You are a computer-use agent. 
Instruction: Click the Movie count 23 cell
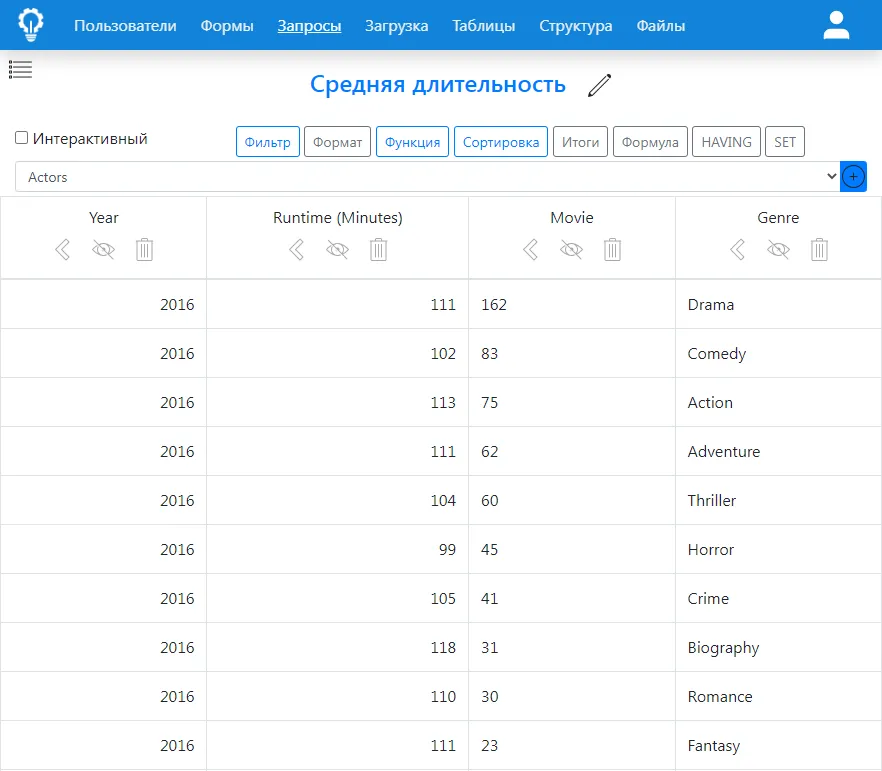[572, 745]
